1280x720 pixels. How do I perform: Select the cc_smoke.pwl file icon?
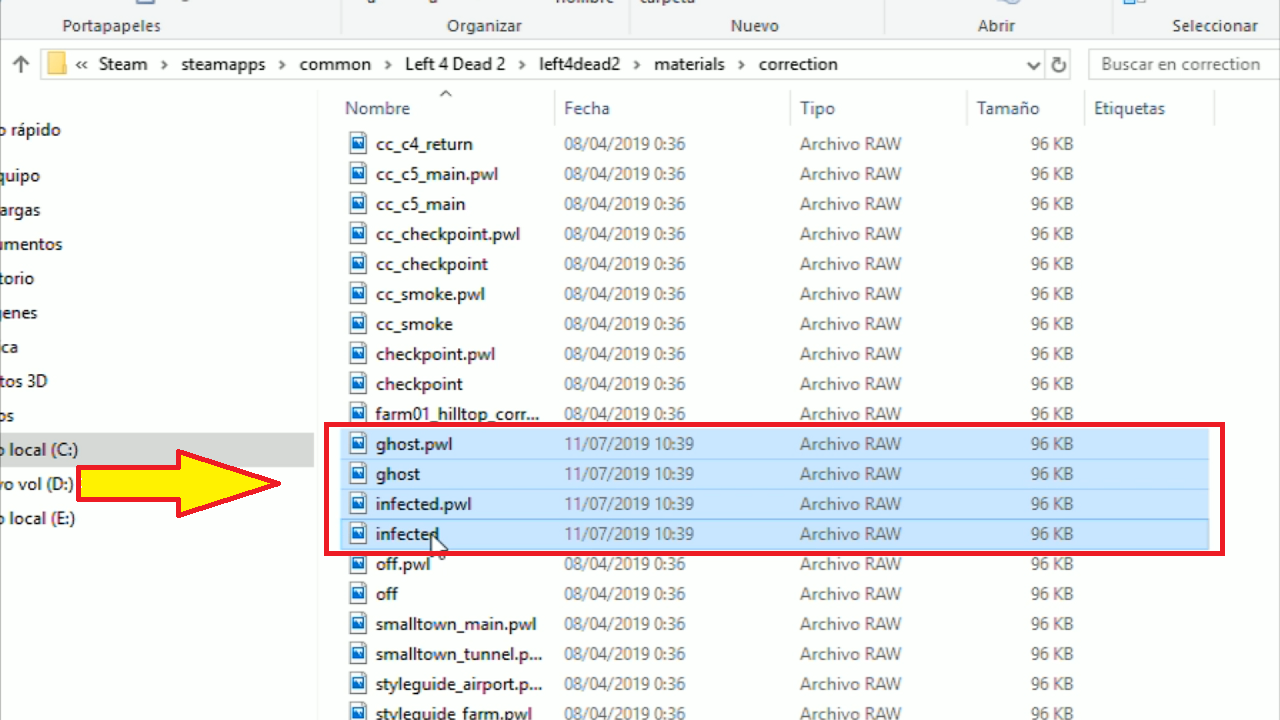(359, 293)
